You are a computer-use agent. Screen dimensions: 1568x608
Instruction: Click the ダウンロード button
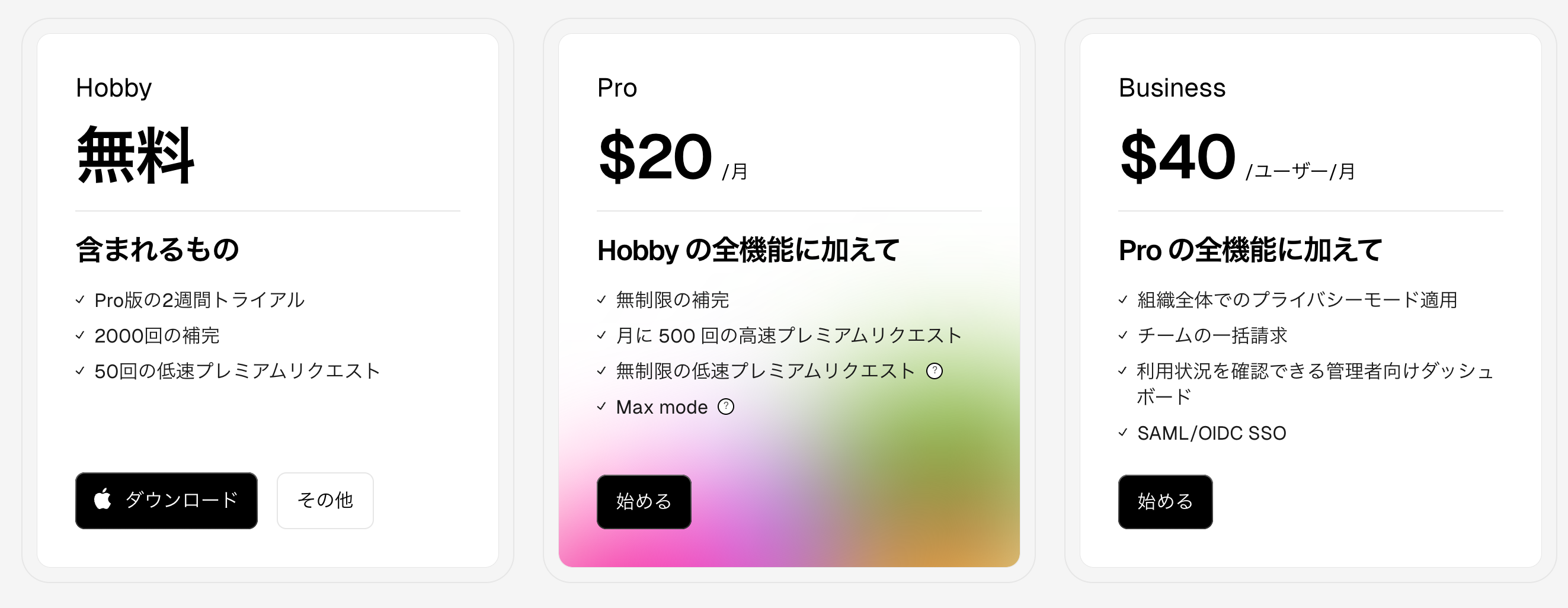166,500
